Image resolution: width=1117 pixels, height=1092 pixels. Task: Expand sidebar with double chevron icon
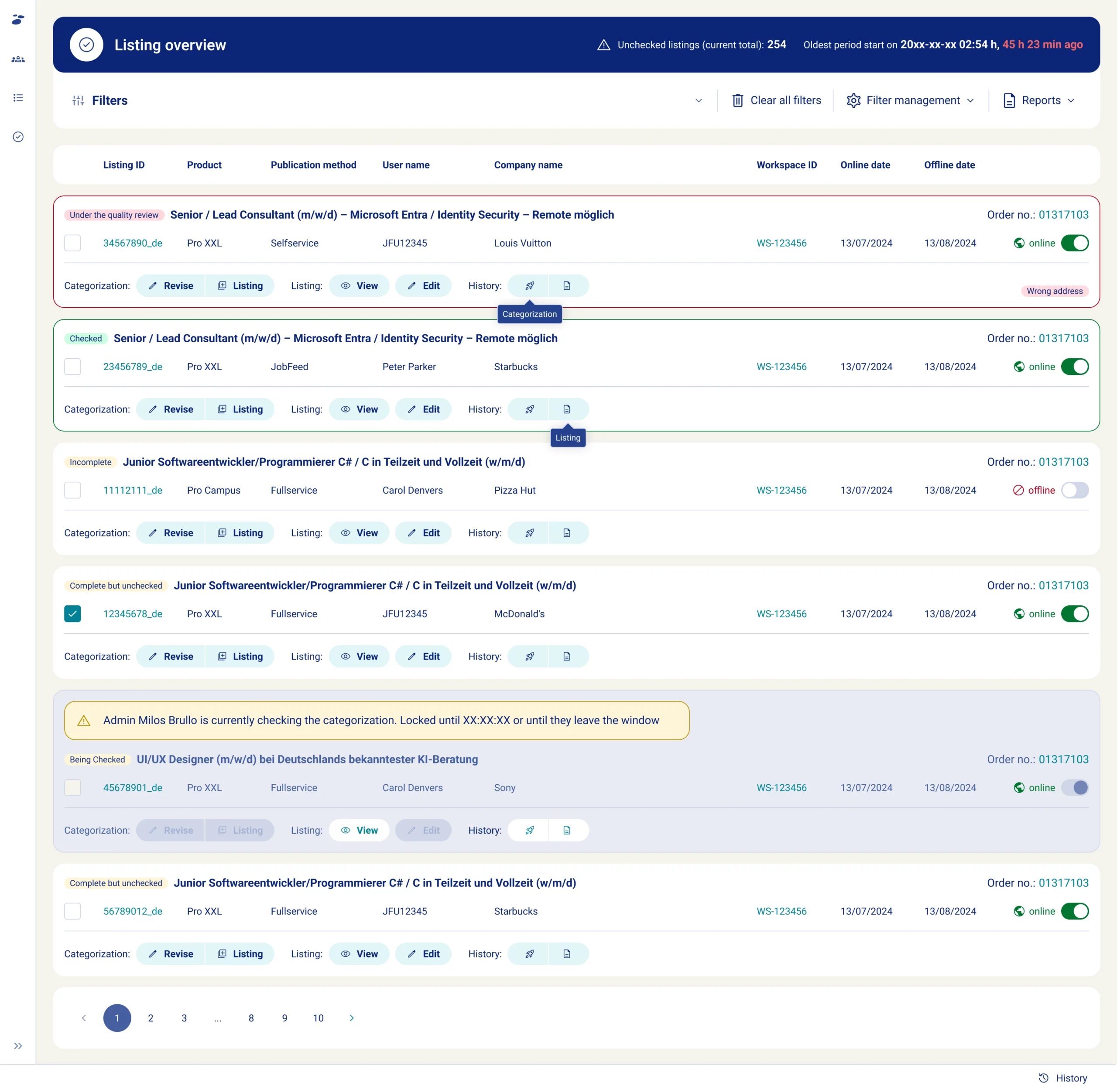[x=18, y=1046]
